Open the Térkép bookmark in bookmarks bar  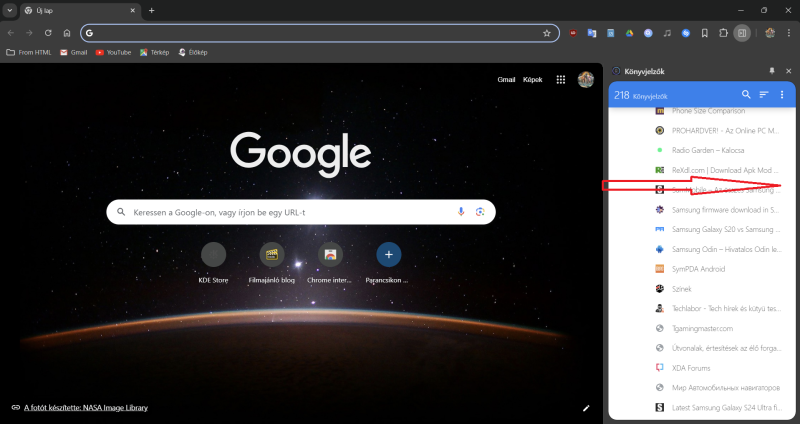(x=155, y=52)
